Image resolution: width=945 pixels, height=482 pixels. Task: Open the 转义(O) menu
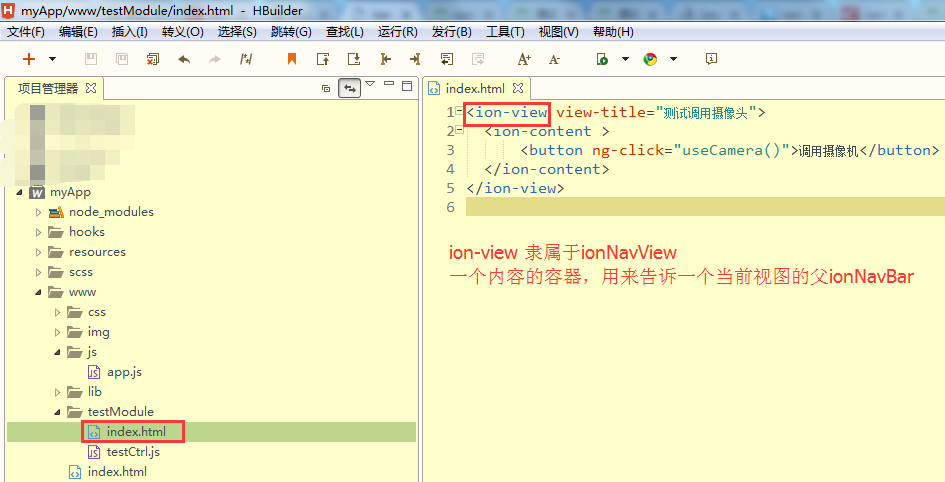[183, 32]
